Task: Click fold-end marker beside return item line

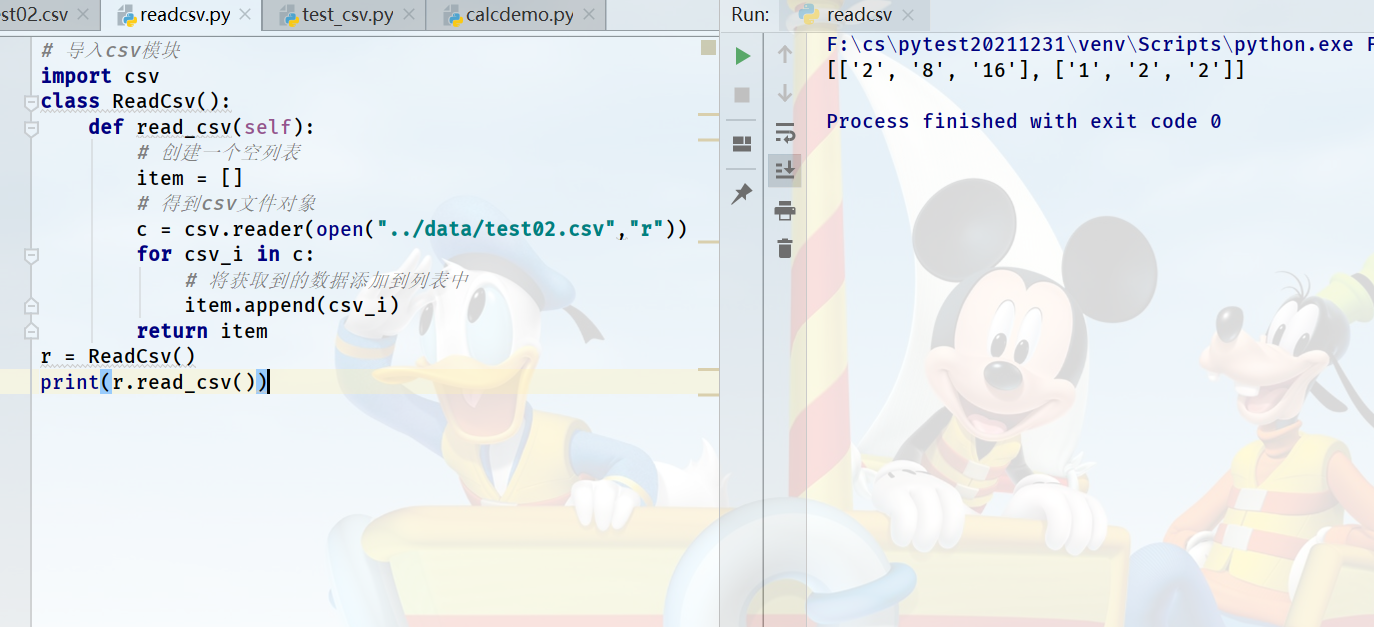Action: [31, 331]
